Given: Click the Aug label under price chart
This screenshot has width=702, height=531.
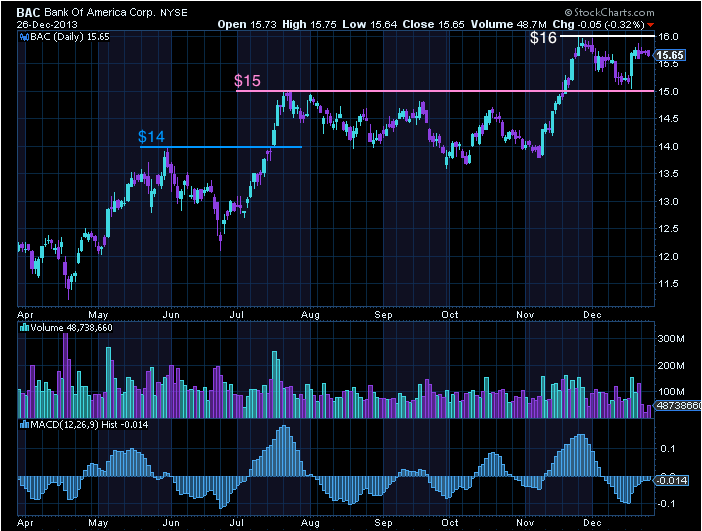Looking at the screenshot, I should (x=310, y=315).
